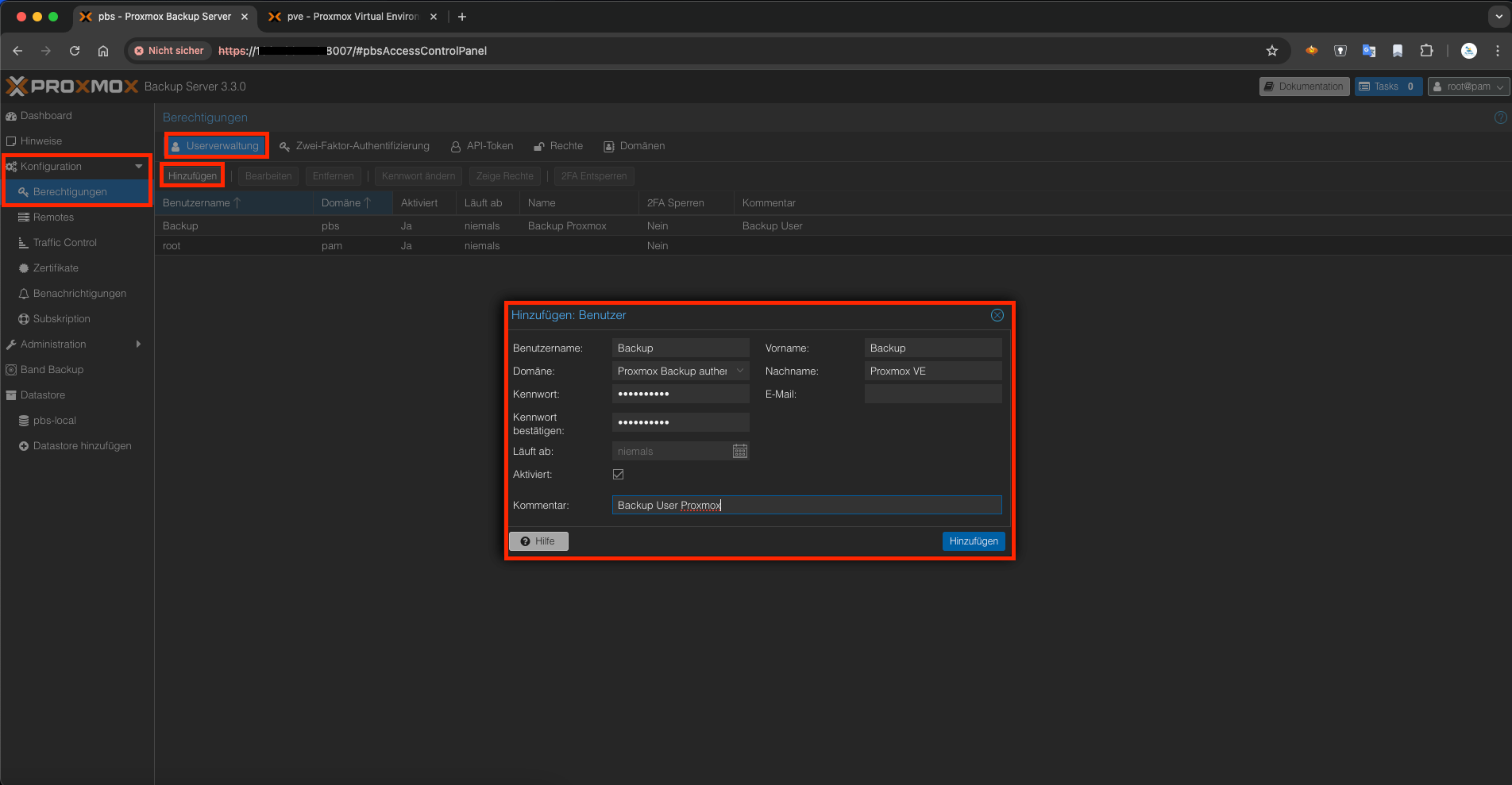Select the pbs-local datastore

point(53,420)
